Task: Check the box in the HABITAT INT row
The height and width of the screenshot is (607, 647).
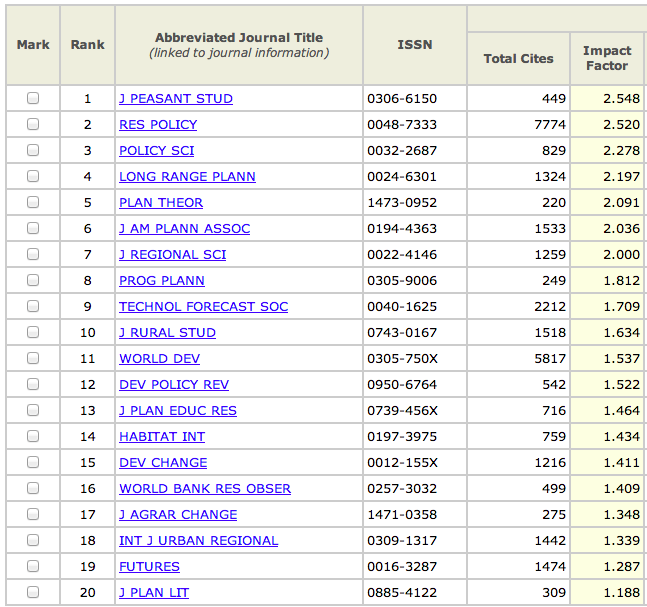Action: pyautogui.click(x=33, y=436)
